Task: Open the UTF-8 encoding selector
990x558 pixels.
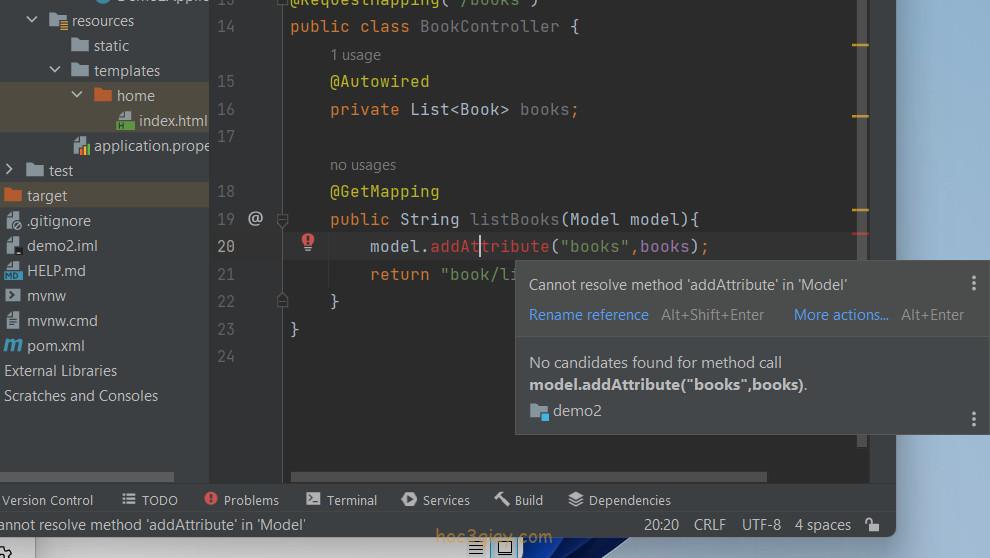Action: coord(761,525)
